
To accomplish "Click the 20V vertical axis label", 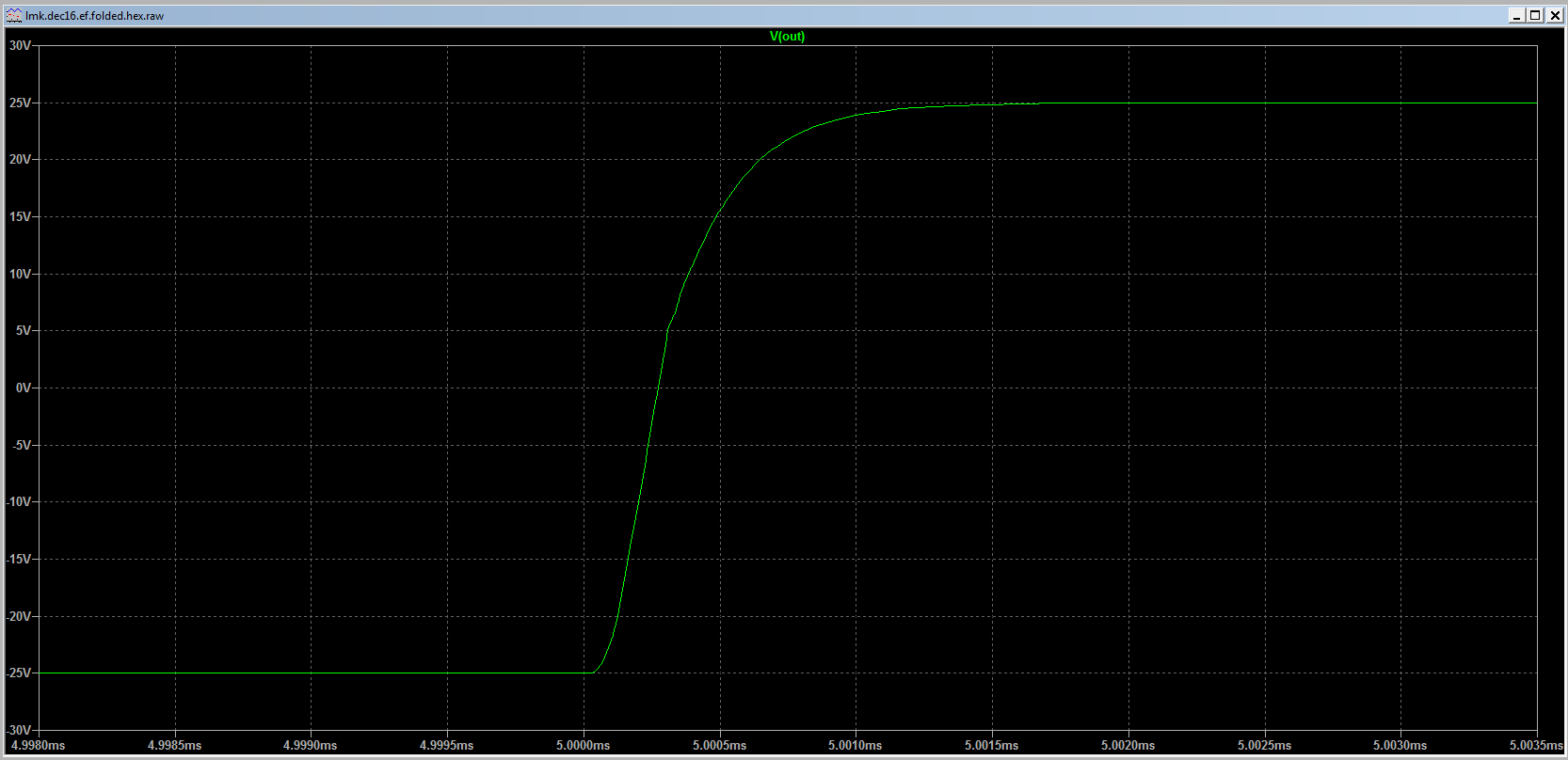I will click(20, 159).
